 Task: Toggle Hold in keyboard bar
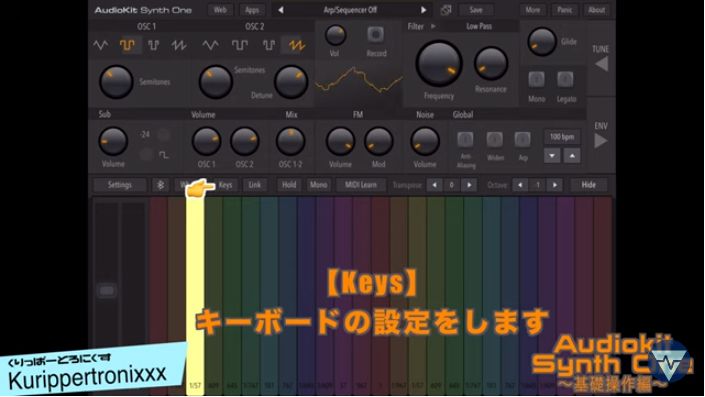tap(289, 185)
